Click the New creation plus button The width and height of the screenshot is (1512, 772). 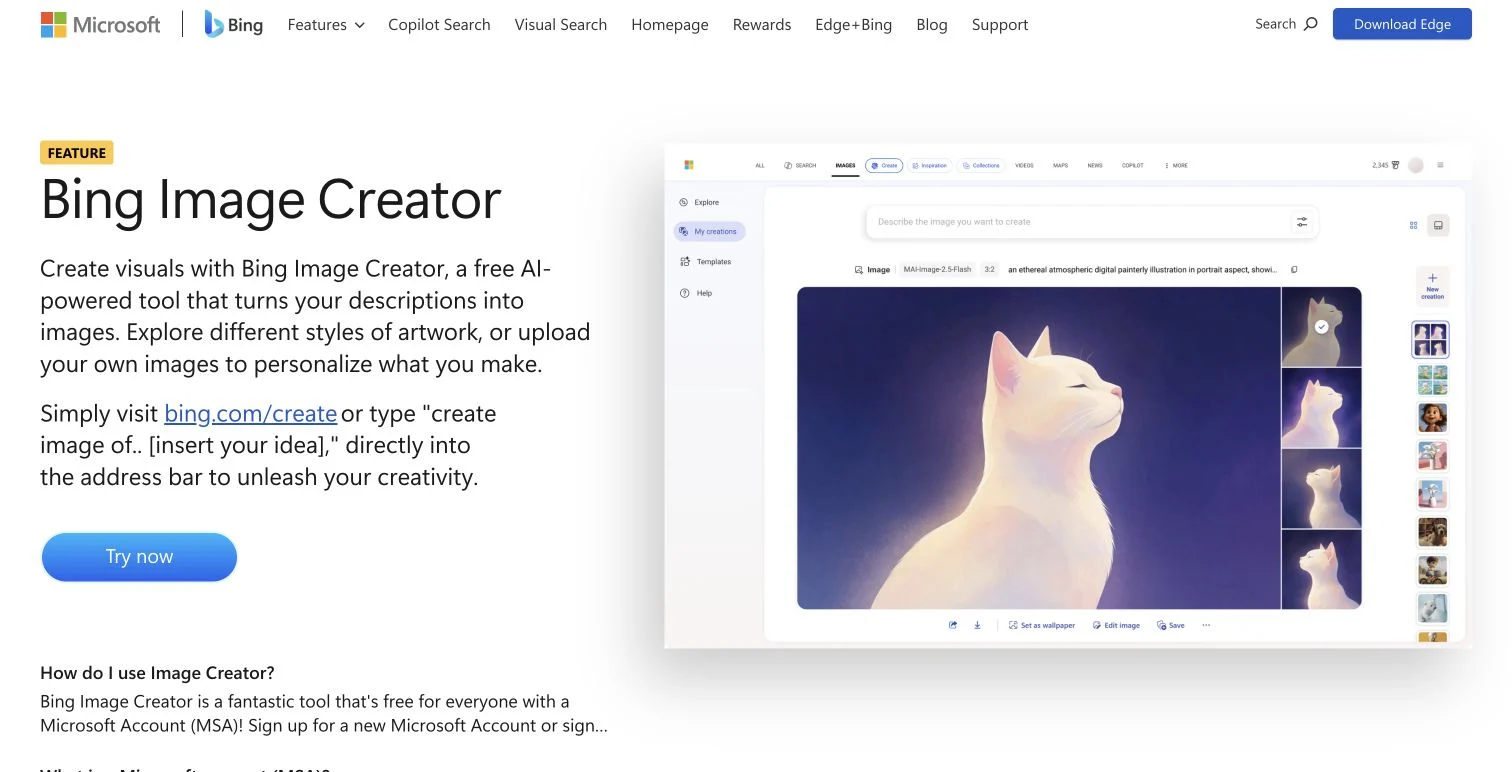click(x=1432, y=285)
